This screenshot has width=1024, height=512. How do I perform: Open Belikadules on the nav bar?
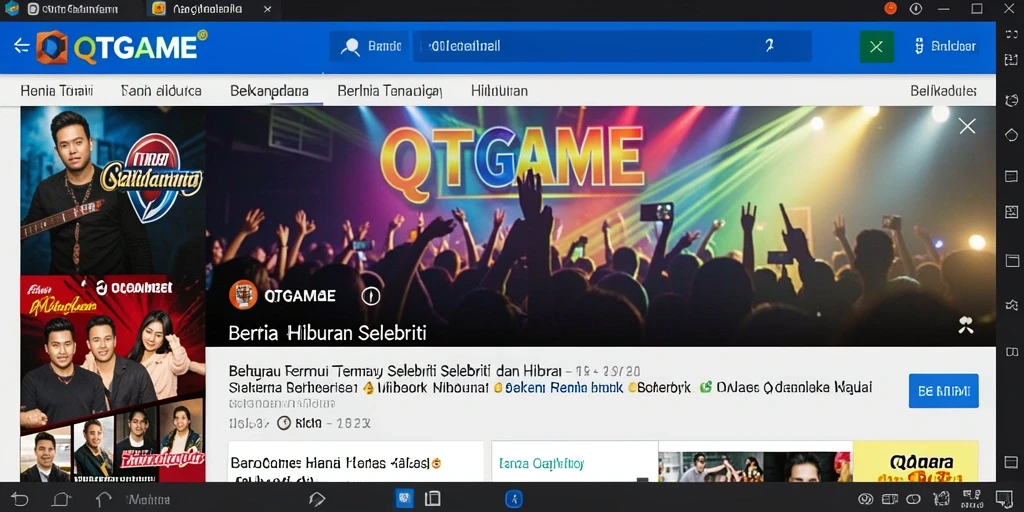pyautogui.click(x=944, y=91)
